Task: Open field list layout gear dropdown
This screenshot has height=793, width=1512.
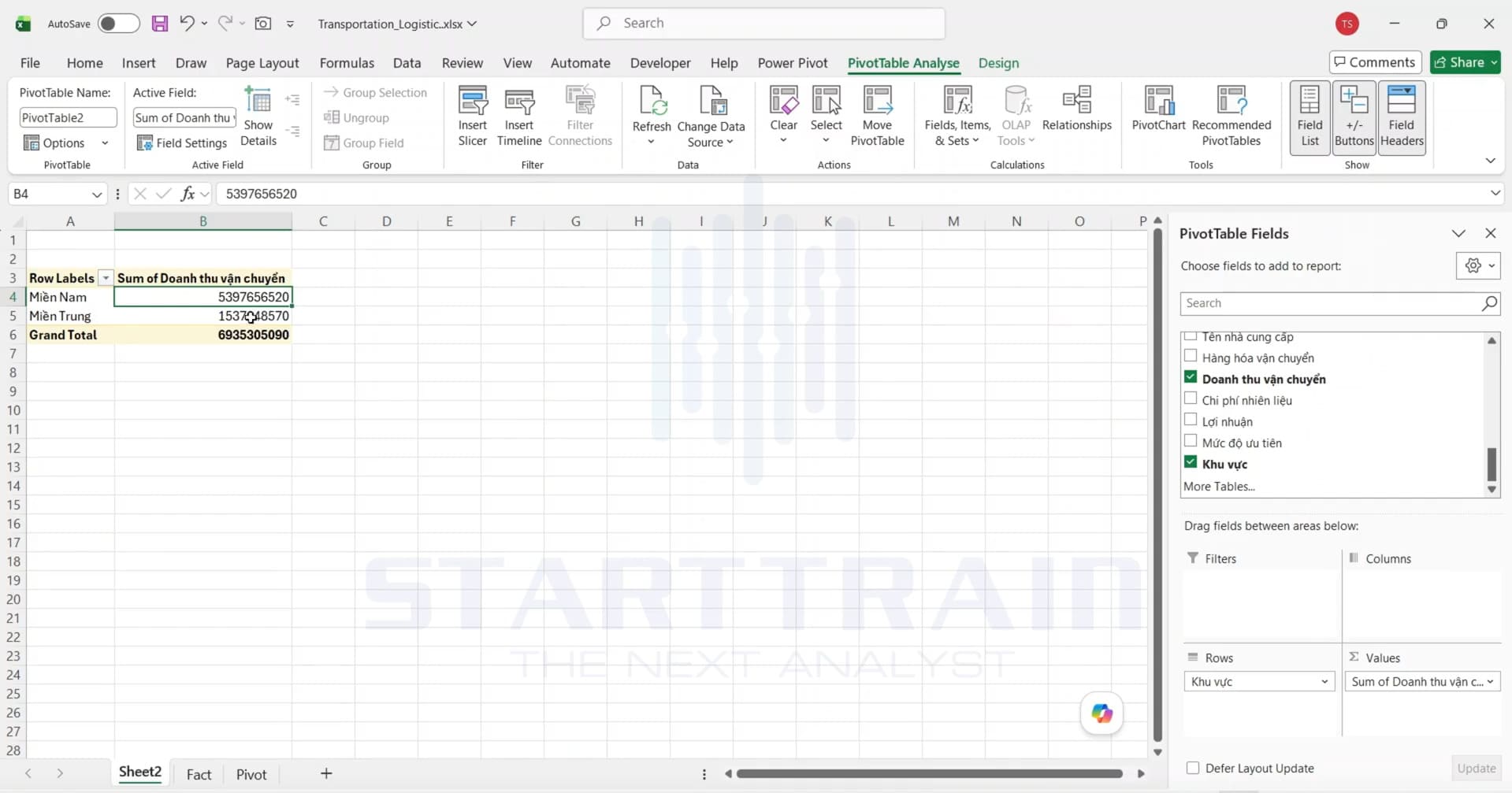Action: [1478, 265]
